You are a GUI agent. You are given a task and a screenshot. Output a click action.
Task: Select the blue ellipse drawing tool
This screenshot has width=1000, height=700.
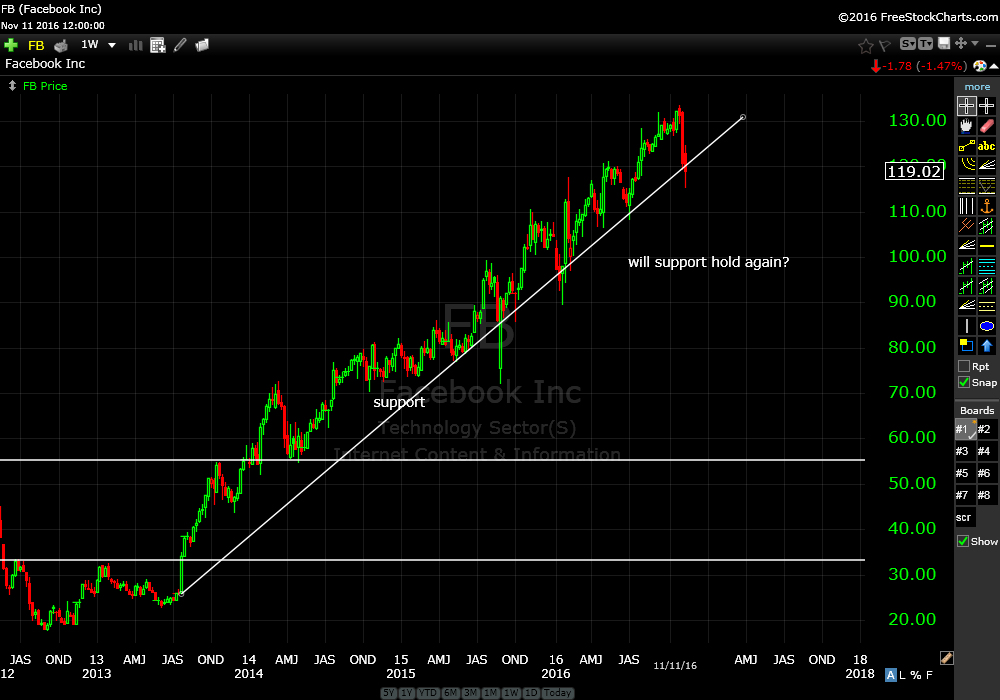coord(987,326)
